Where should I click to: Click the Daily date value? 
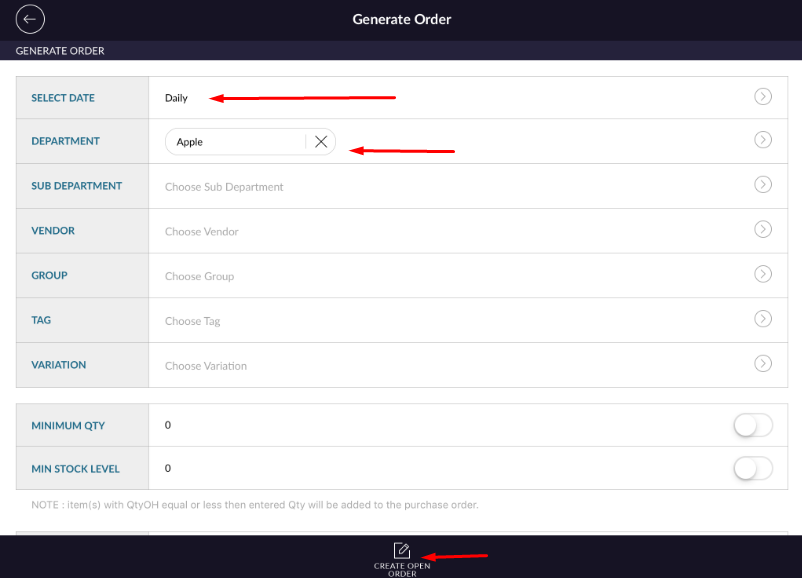point(177,98)
